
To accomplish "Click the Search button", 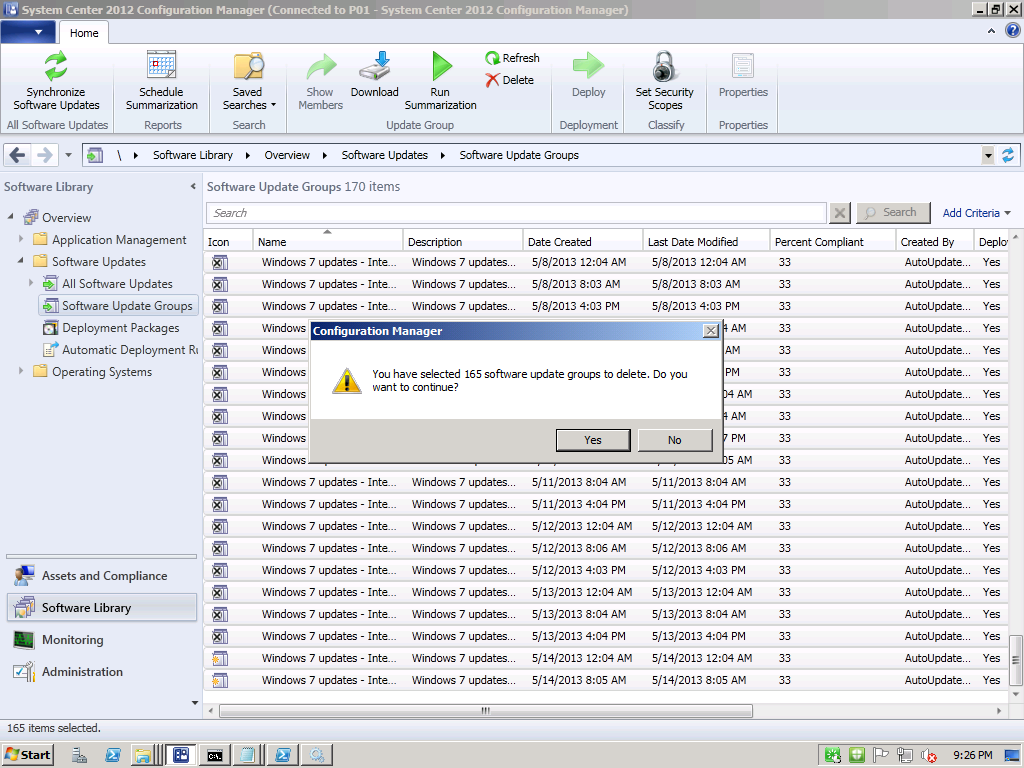I will tap(893, 213).
